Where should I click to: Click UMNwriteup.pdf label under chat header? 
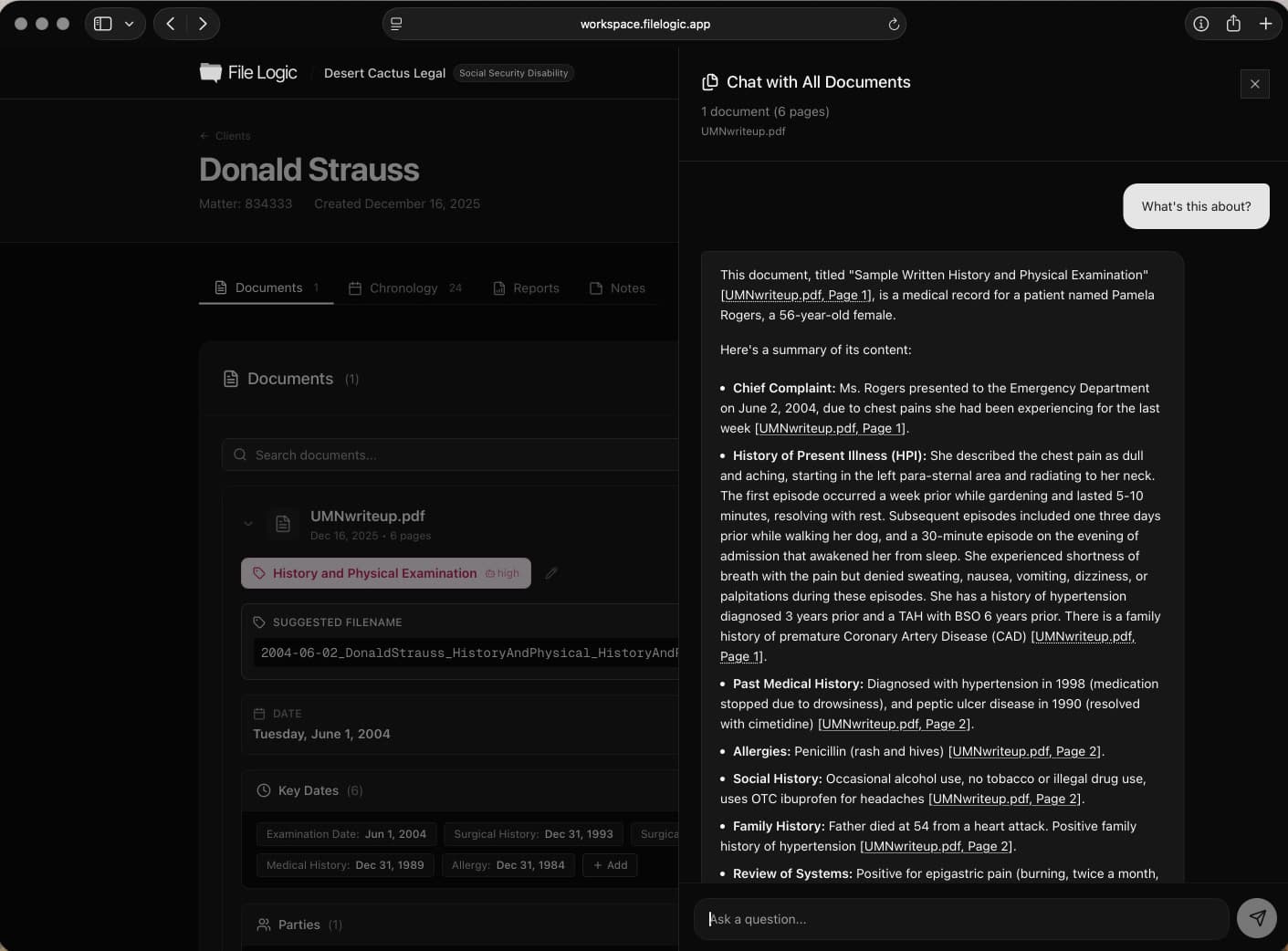[743, 131]
